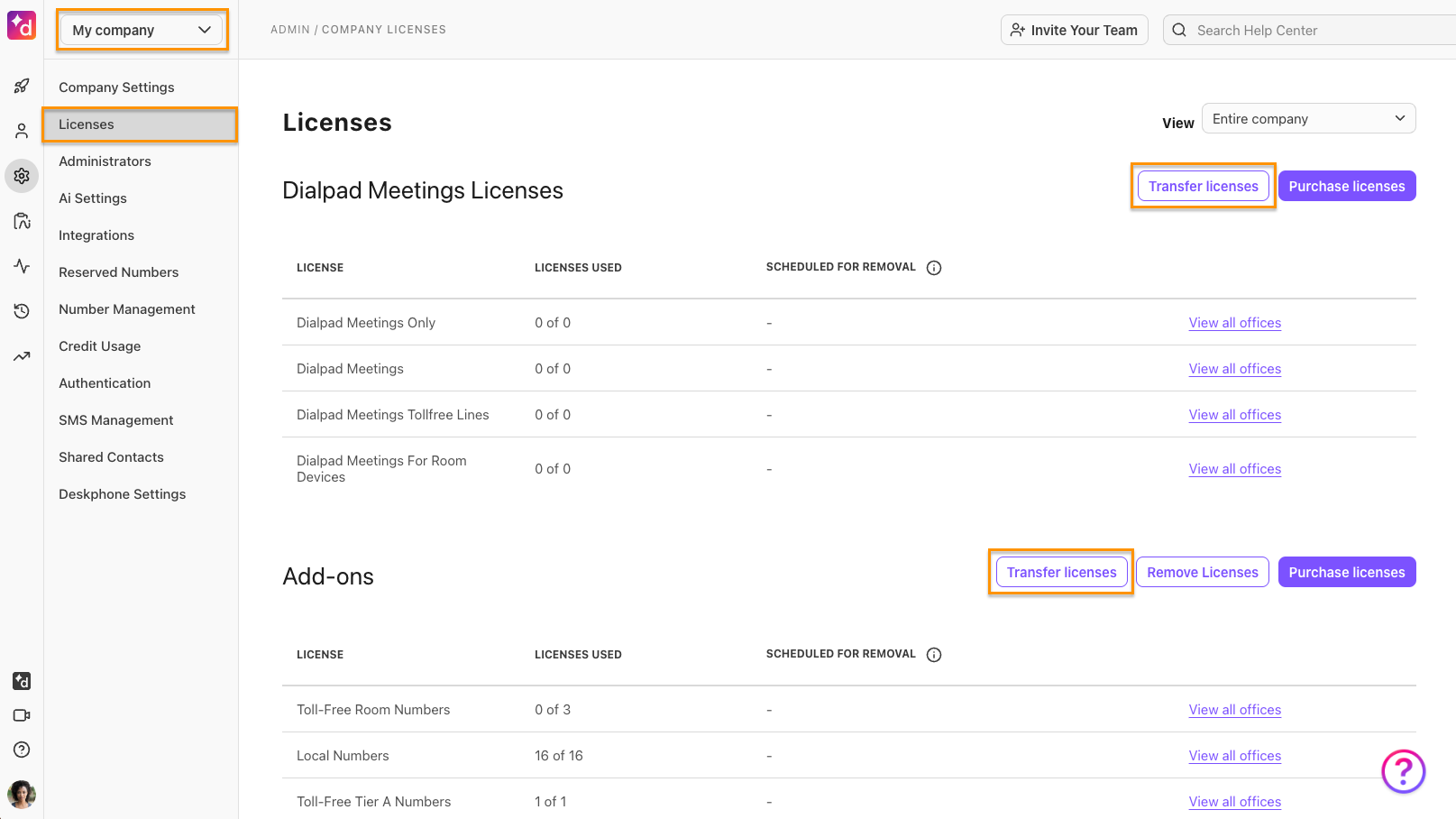The image size is (1456, 819).
Task: Expand the My company dropdown
Action: pos(141,30)
